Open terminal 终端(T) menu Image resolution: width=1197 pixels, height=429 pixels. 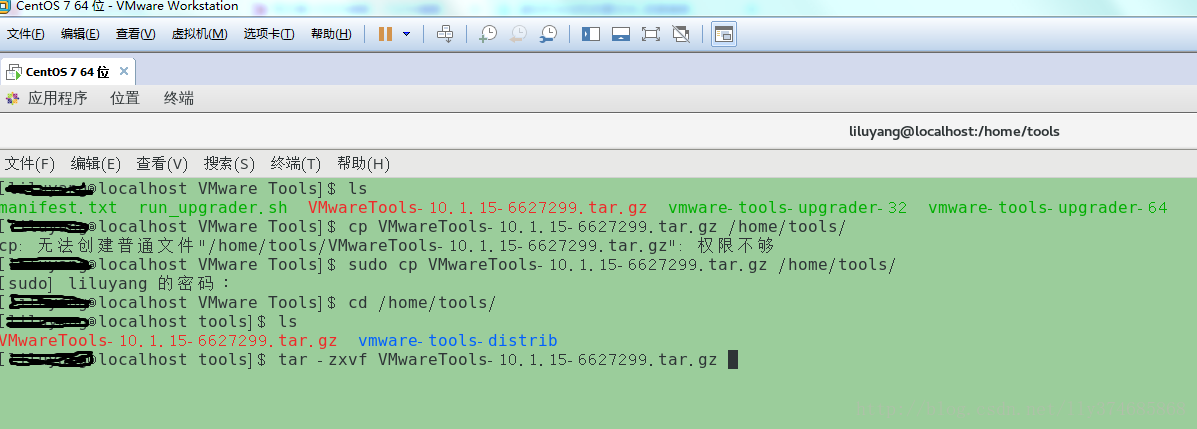(295, 163)
